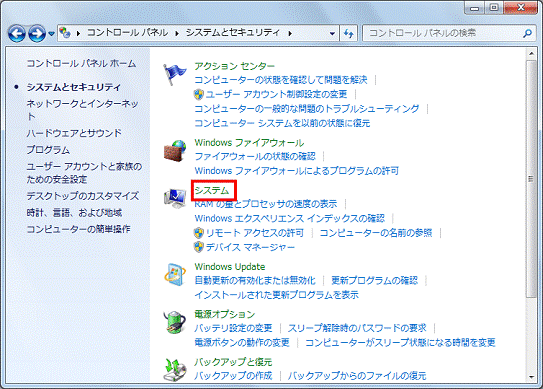543x389 pixels.
Task: Select コントロール パネル in the address breadcrumb
Action: coord(127,33)
